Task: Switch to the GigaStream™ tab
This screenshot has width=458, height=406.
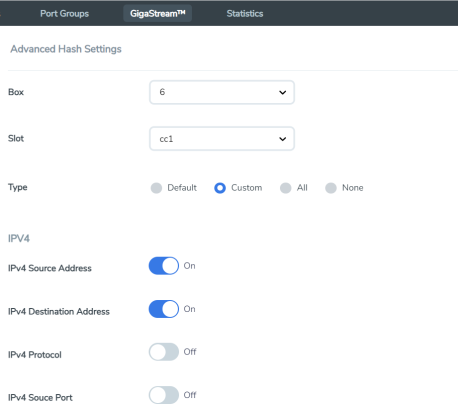Action: [x=157, y=13]
